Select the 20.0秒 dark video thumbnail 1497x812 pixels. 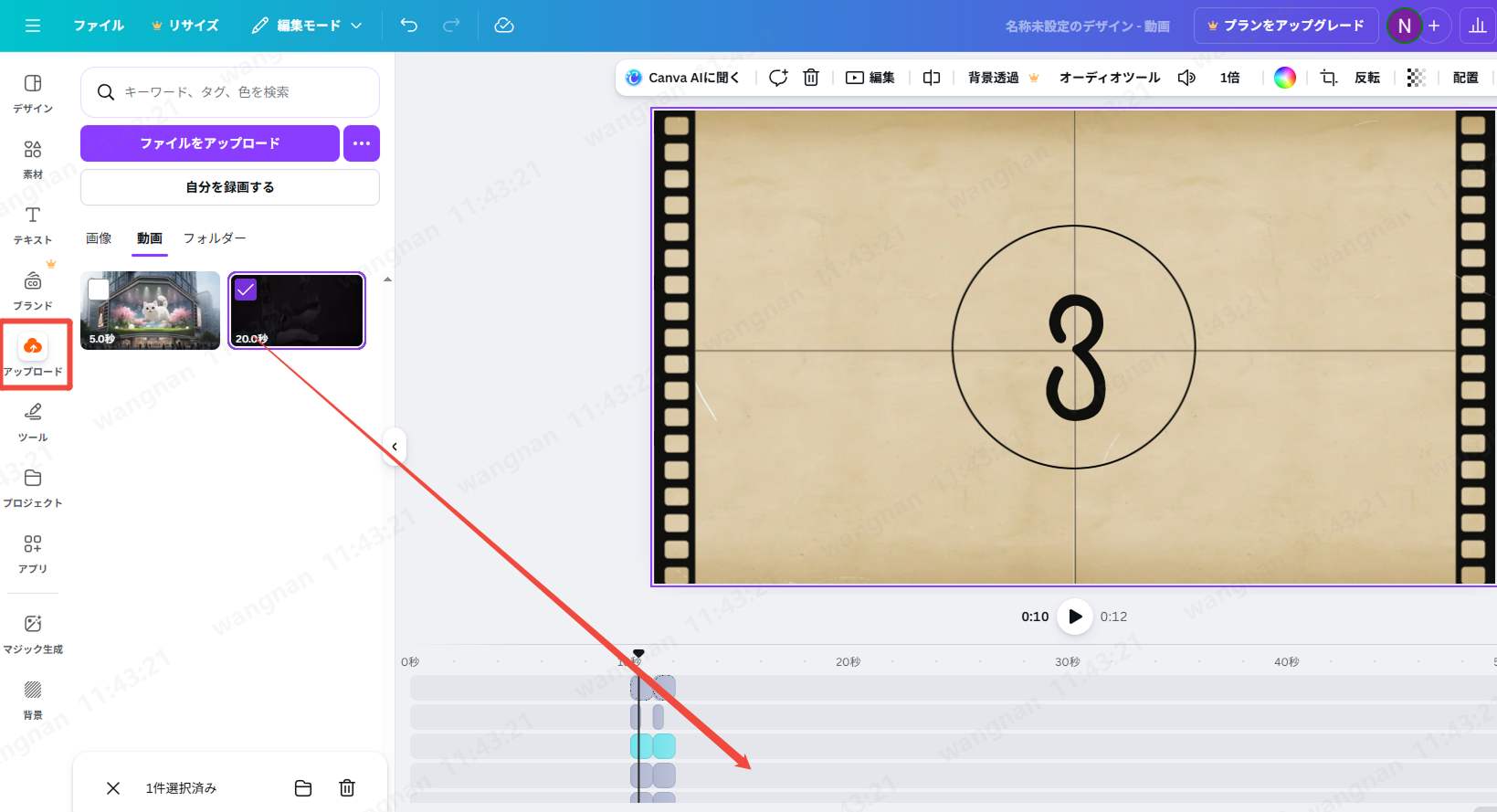[x=297, y=311]
